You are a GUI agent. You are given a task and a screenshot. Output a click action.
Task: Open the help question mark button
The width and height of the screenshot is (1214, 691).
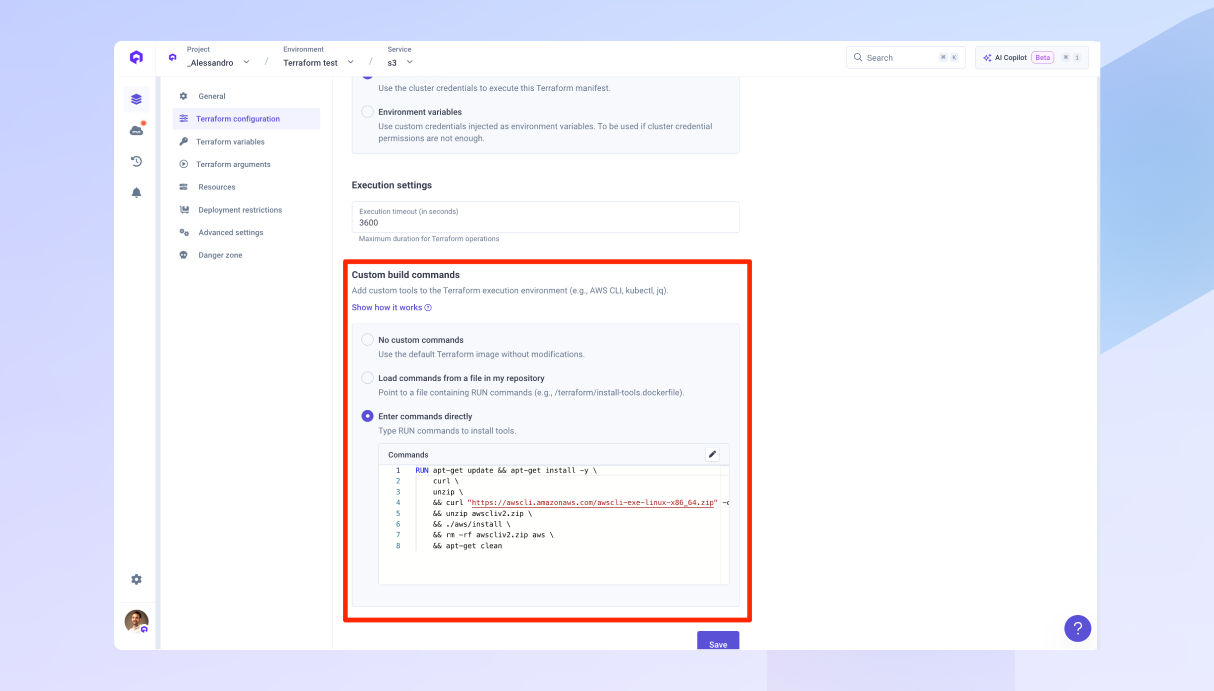click(x=1077, y=628)
